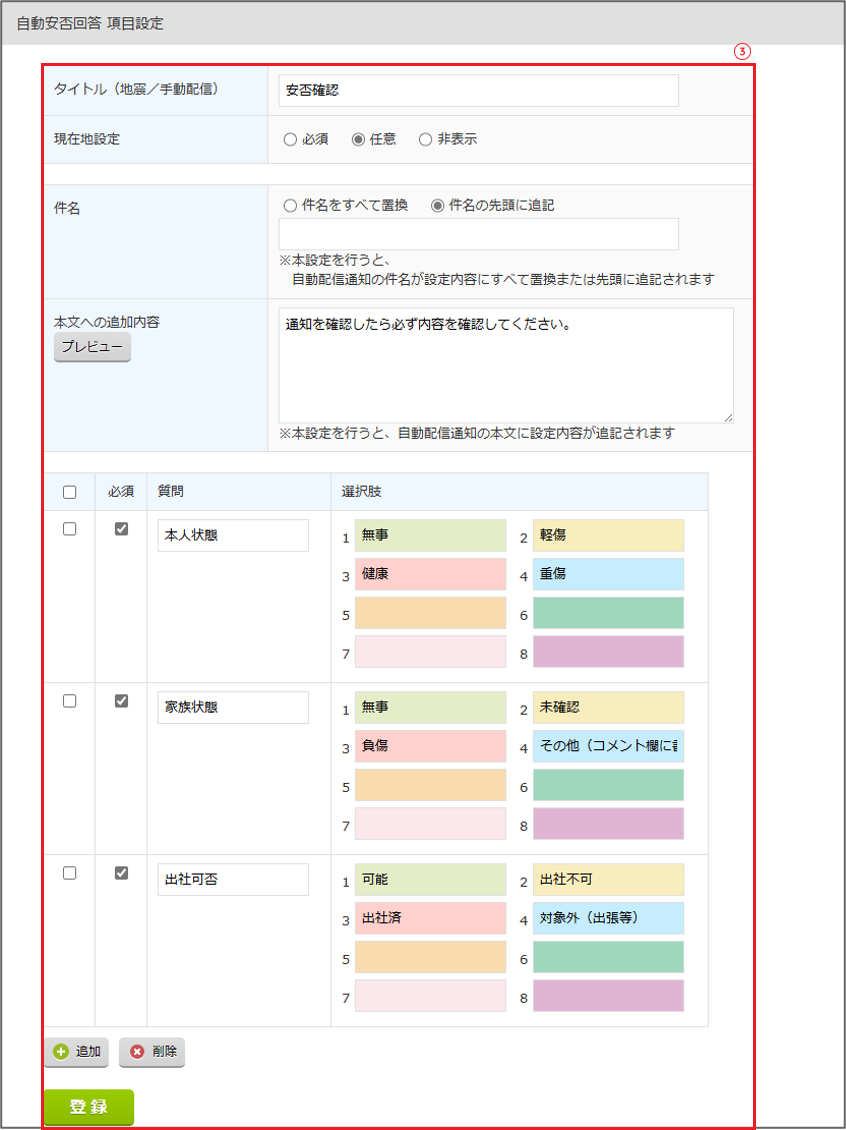Click into the 本文への追加内容 textarea
The image size is (846, 1130).
506,365
